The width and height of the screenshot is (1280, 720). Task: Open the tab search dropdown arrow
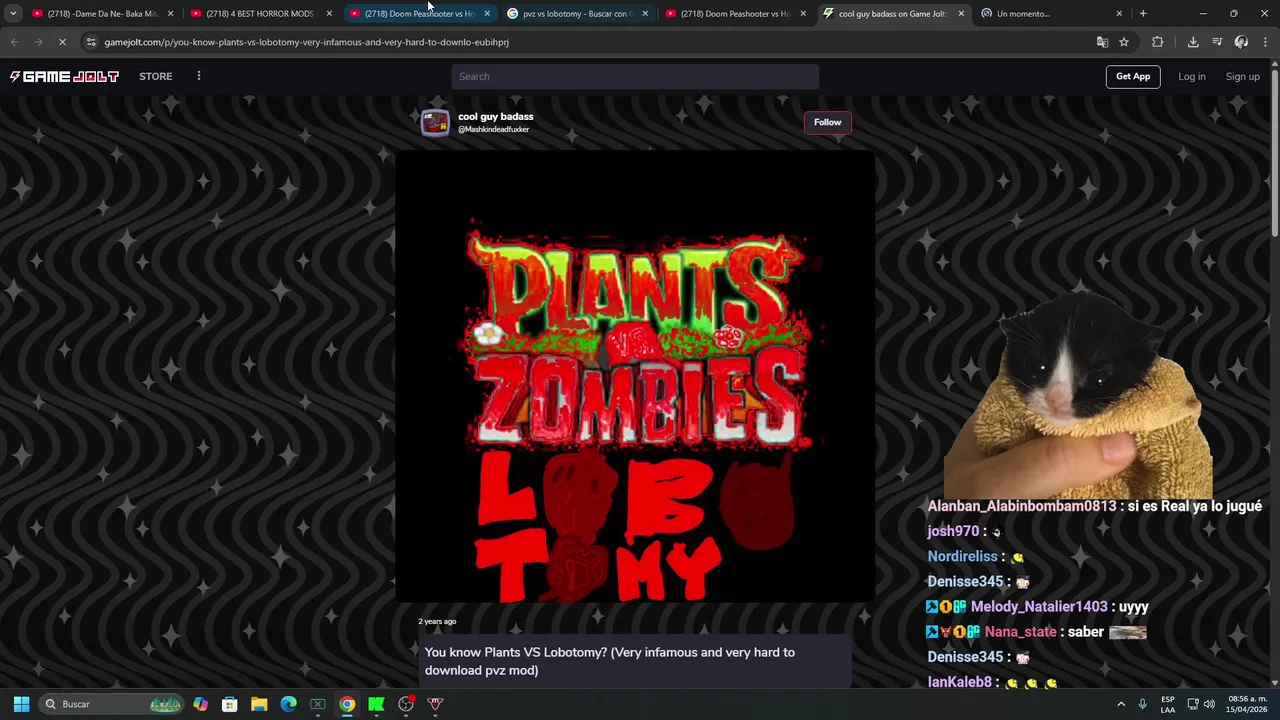click(x=13, y=13)
